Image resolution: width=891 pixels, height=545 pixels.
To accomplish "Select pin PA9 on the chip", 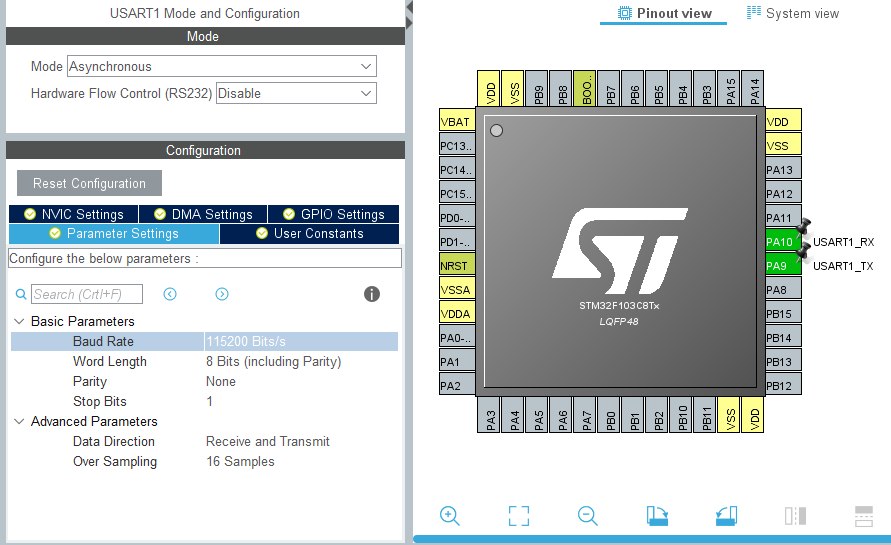I will (783, 265).
